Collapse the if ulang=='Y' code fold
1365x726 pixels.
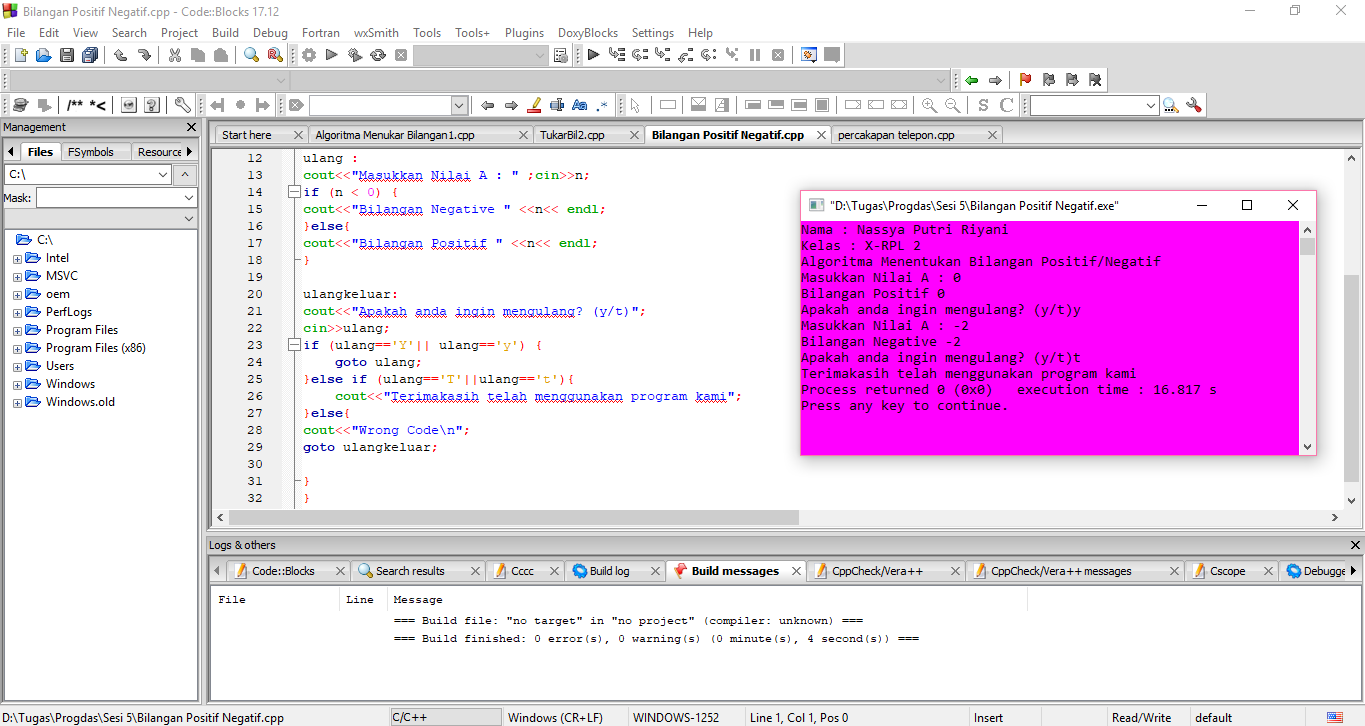click(296, 345)
